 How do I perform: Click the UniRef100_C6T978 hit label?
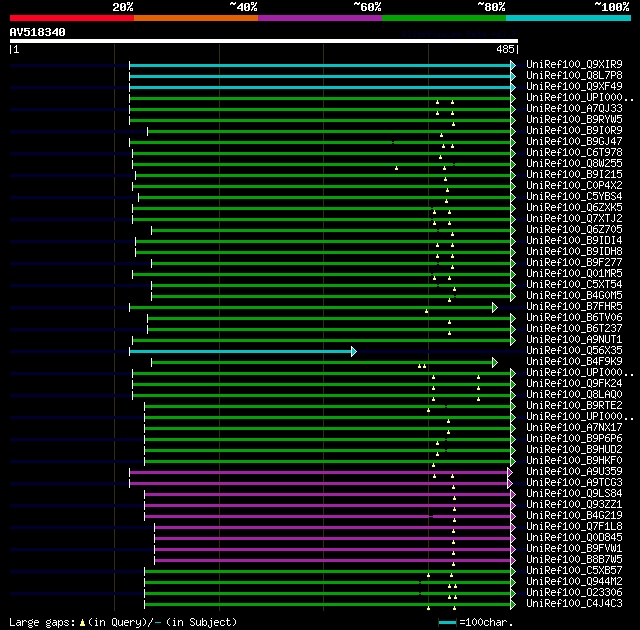[x=574, y=153]
